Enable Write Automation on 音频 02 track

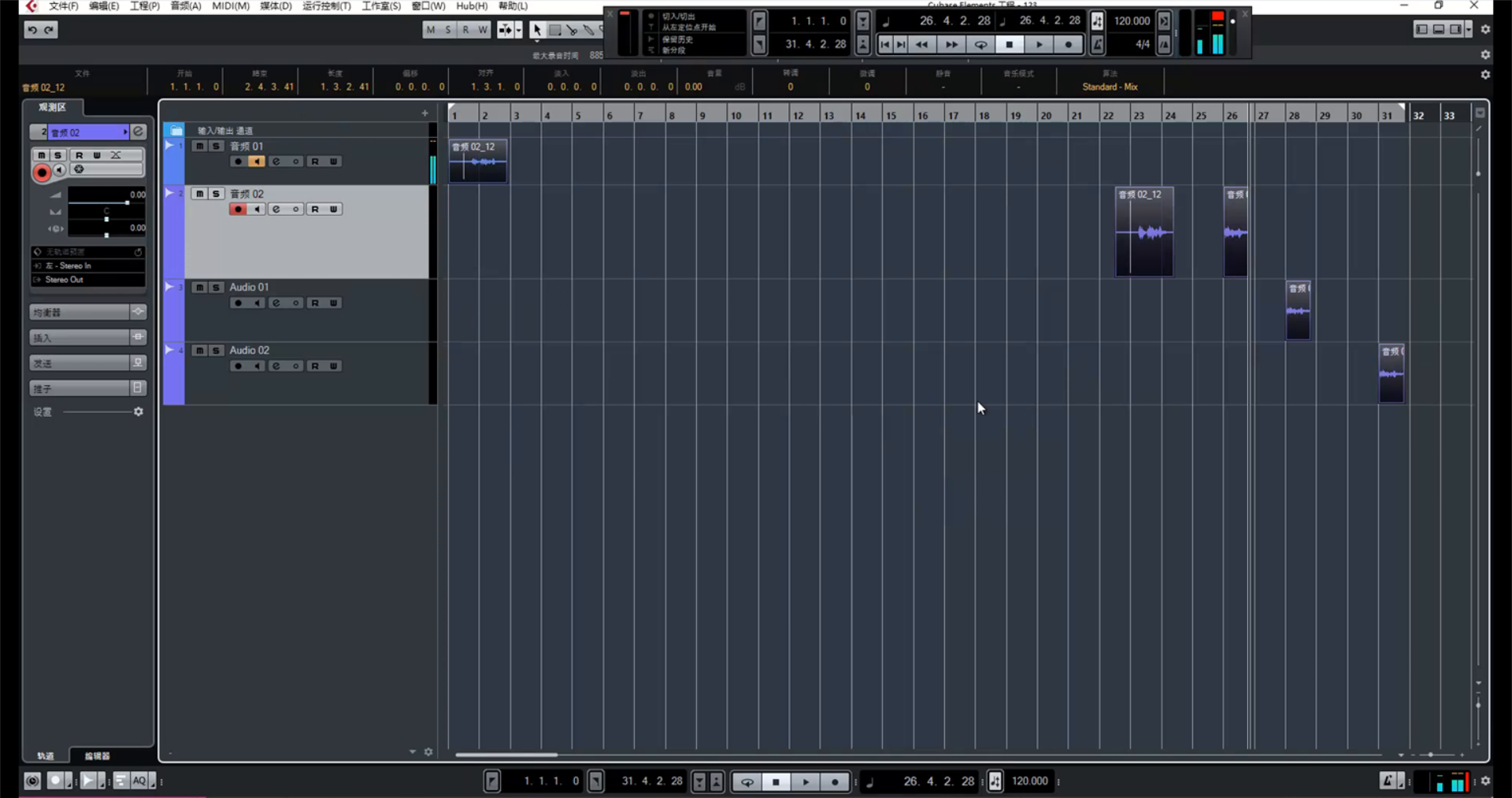334,210
